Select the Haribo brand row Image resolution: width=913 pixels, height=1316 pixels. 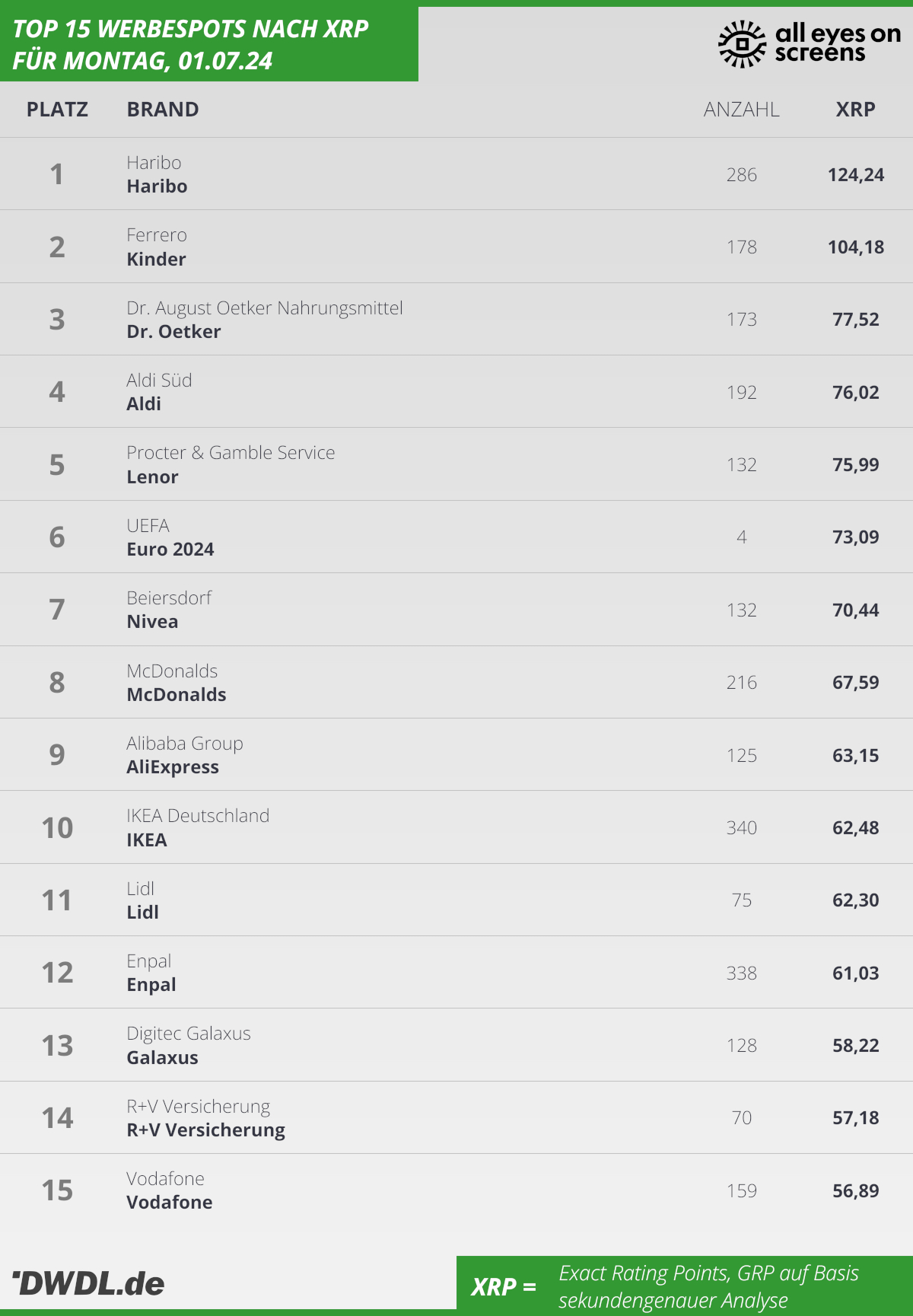click(456, 174)
